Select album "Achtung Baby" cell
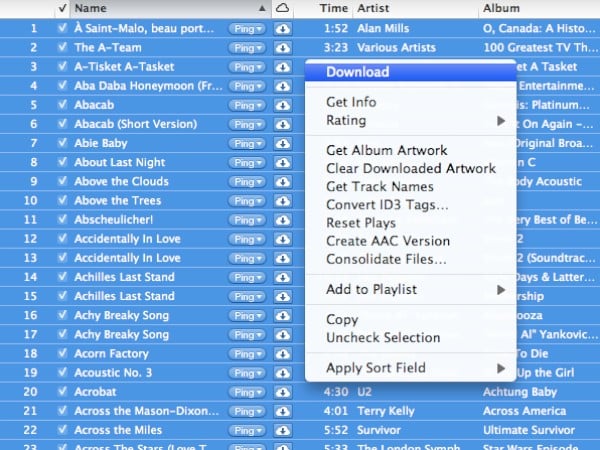Viewport: 600px width, 450px height. coord(520,392)
